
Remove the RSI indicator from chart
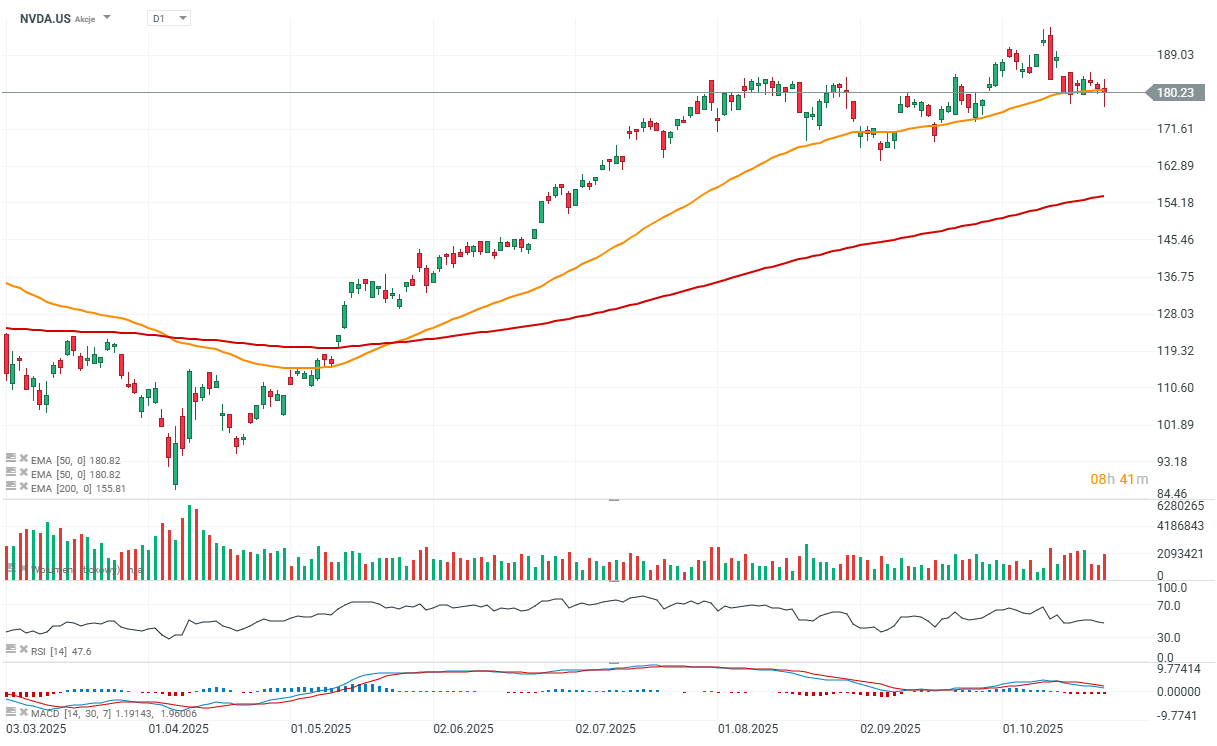click(22, 651)
